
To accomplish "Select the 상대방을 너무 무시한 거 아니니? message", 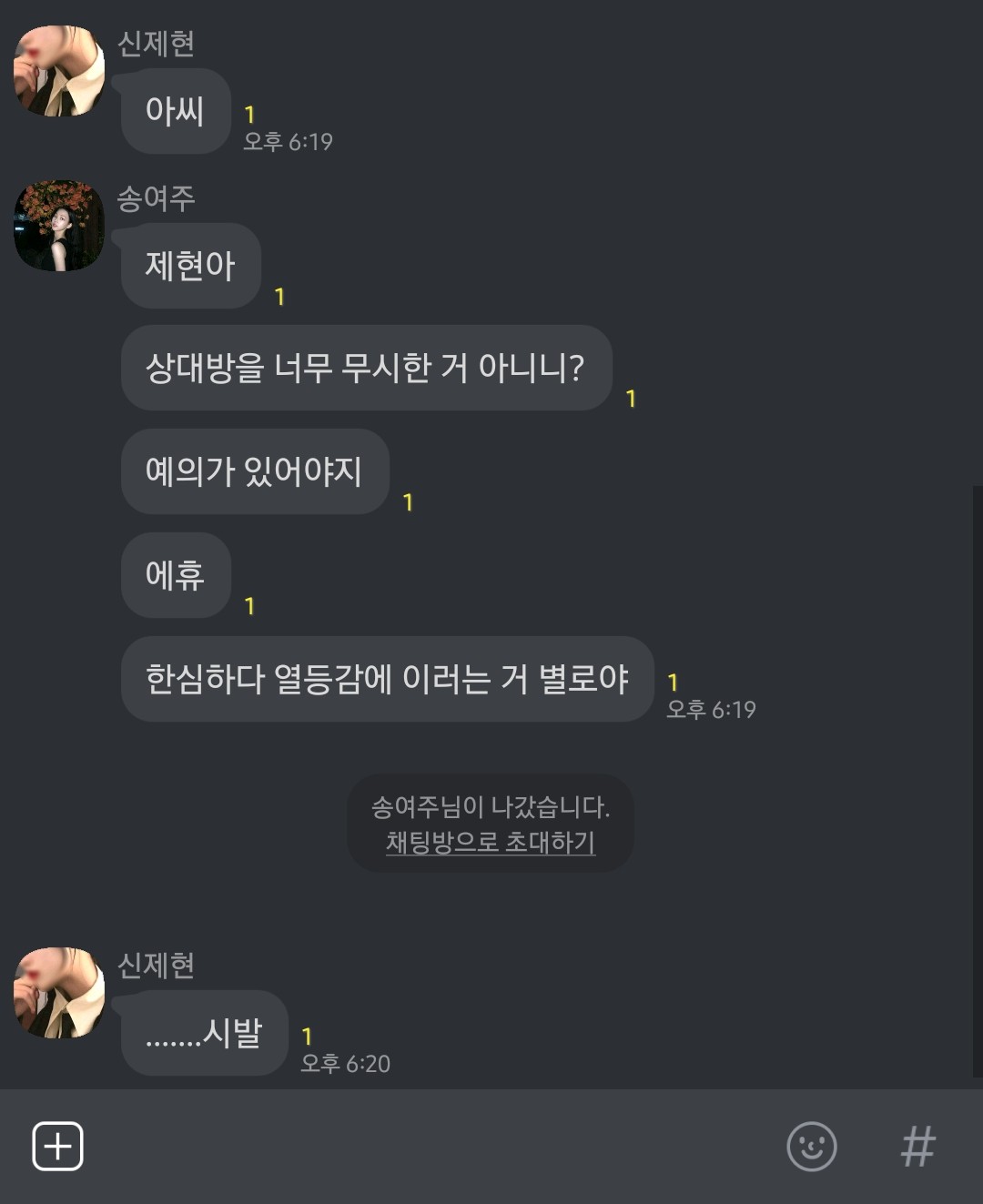I will pyautogui.click(x=367, y=368).
